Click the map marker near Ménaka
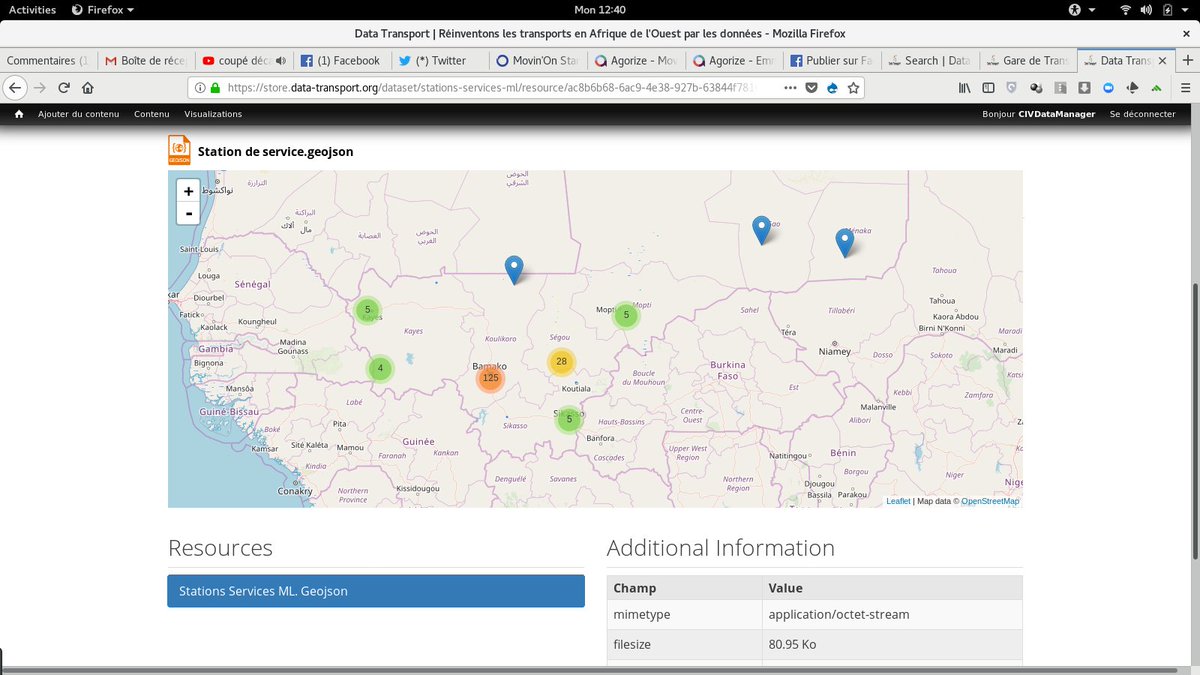The image size is (1200, 675). coord(845,242)
